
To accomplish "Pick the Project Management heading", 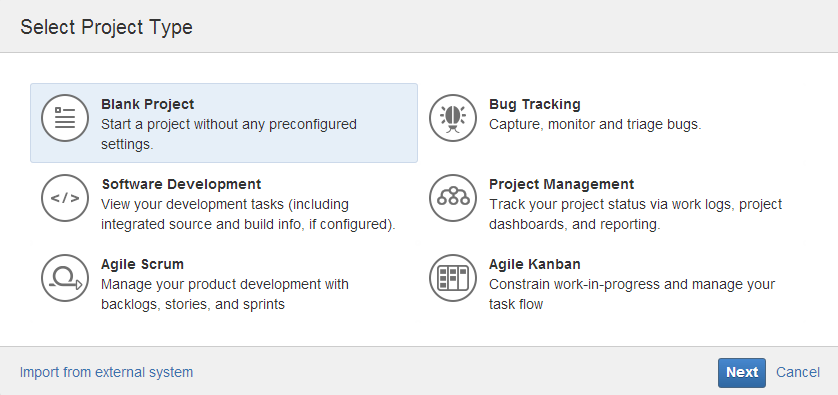I will [x=562, y=184].
